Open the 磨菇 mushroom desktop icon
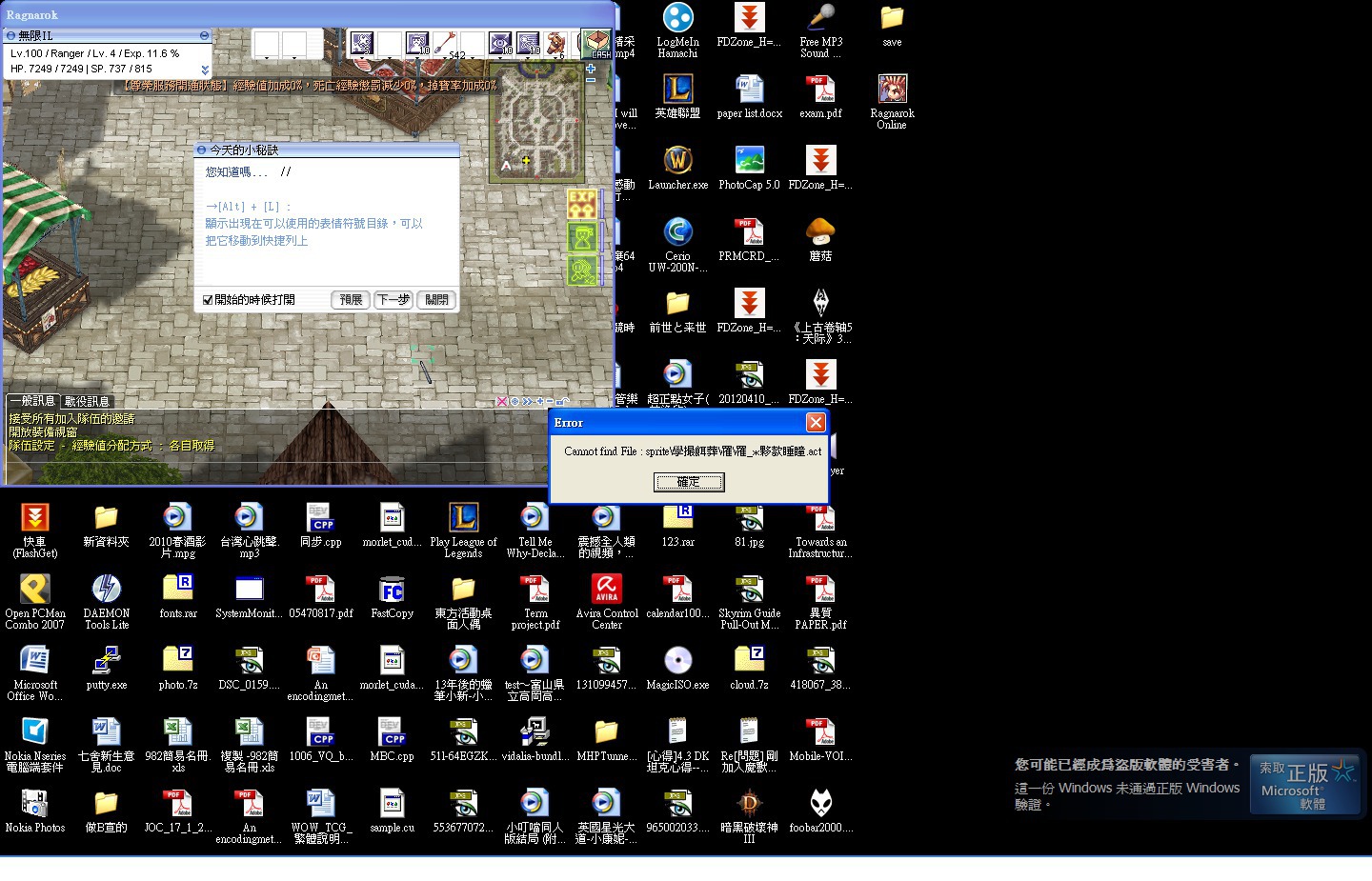Screen dimensions: 1372x881 click(x=820, y=239)
